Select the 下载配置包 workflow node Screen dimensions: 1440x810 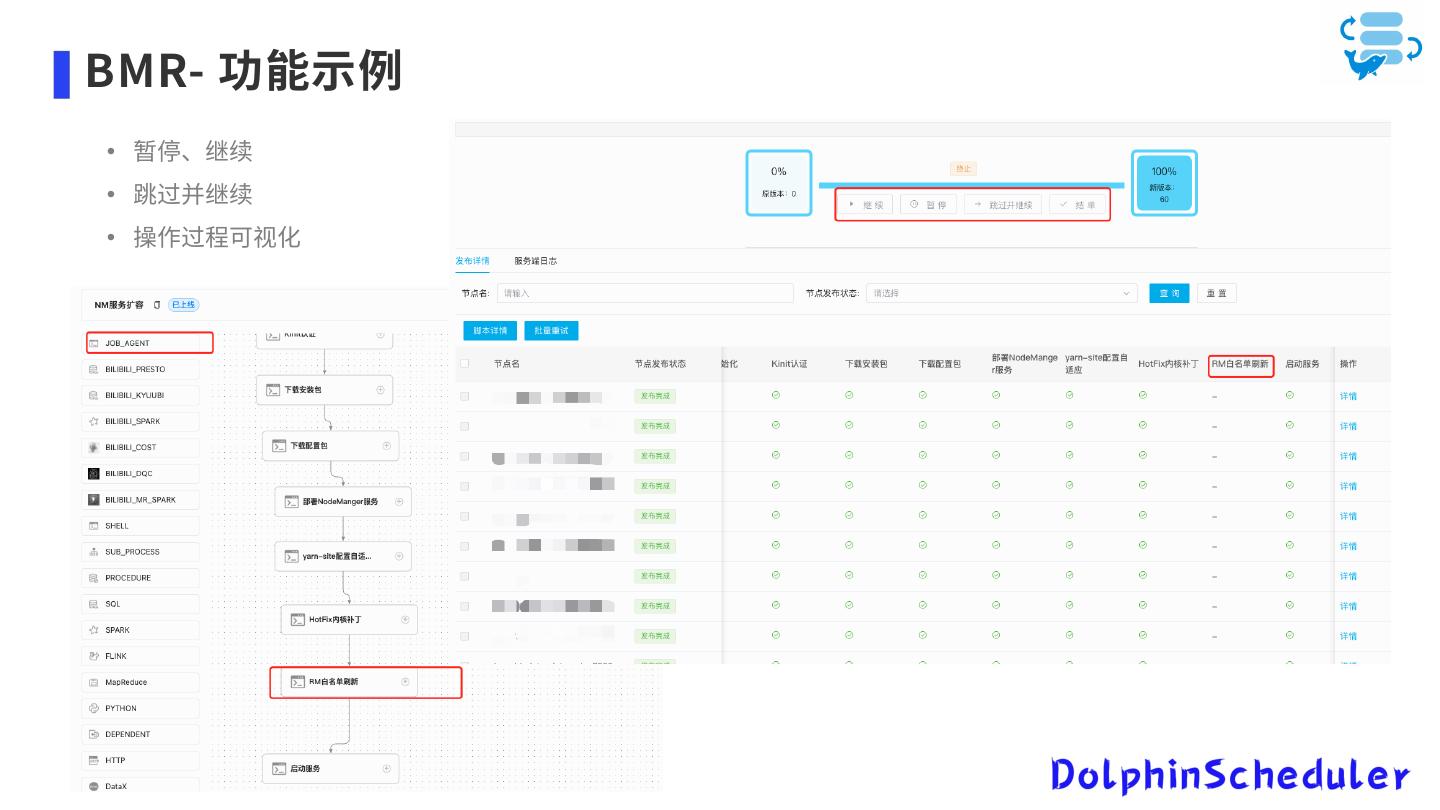coord(331,445)
